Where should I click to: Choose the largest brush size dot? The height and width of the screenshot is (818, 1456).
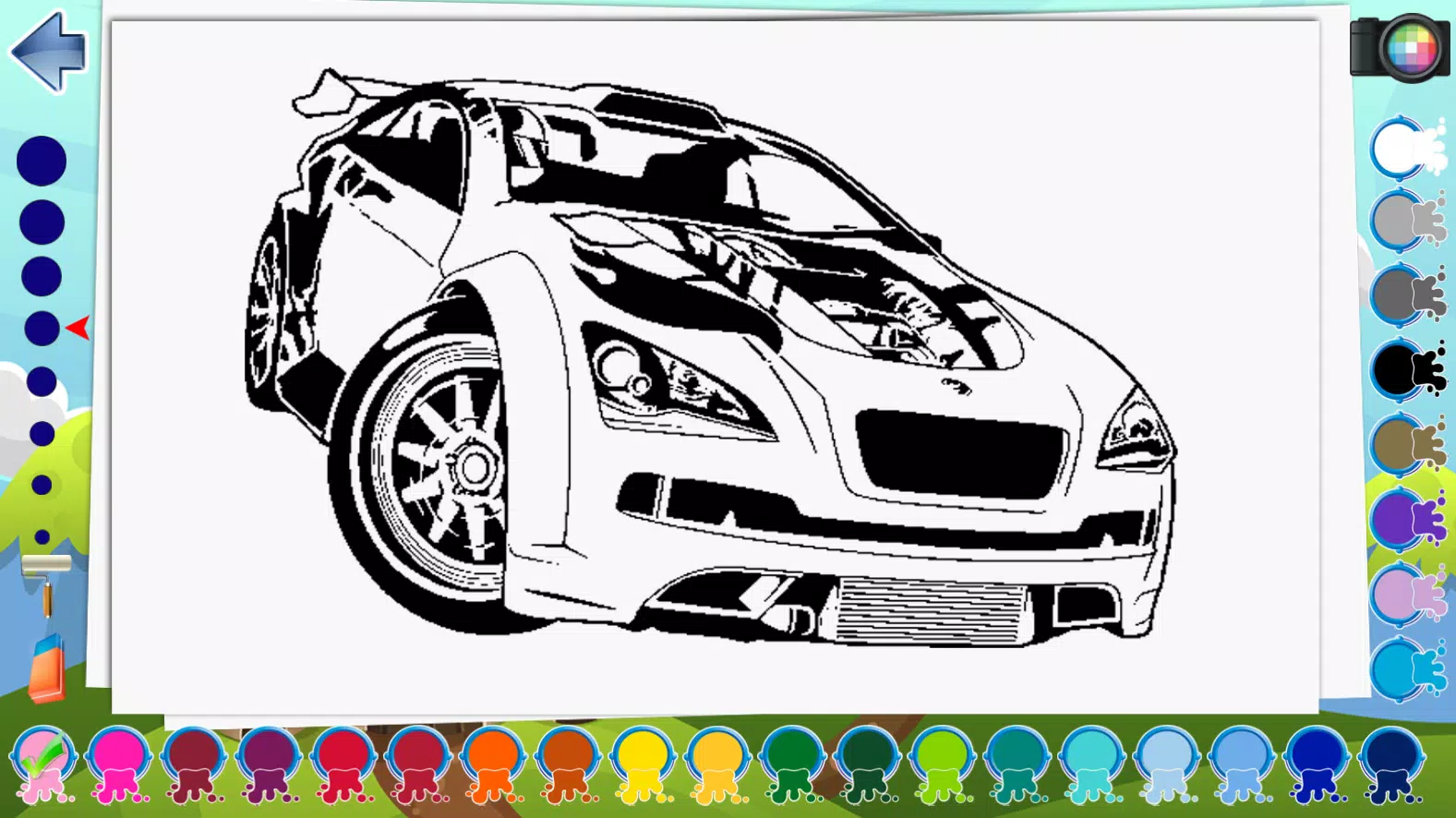(42, 161)
